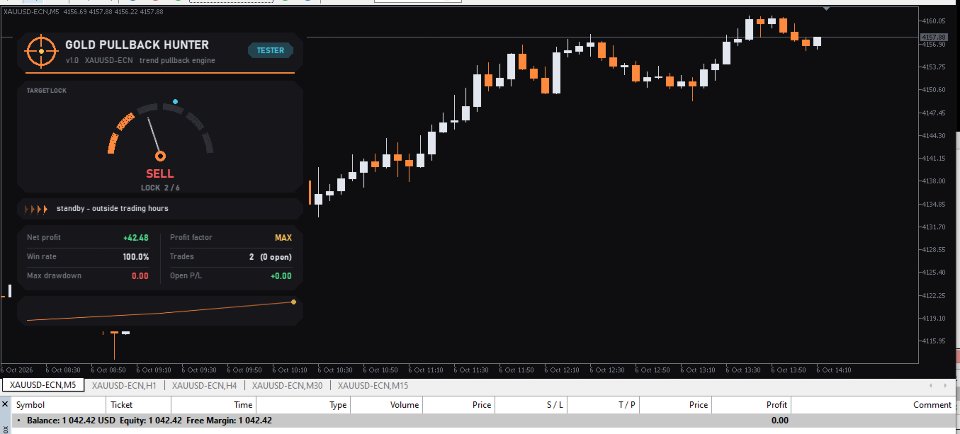Select the Balance and Equity summary row
Image resolution: width=960 pixels, height=434 pixels.
[484, 421]
